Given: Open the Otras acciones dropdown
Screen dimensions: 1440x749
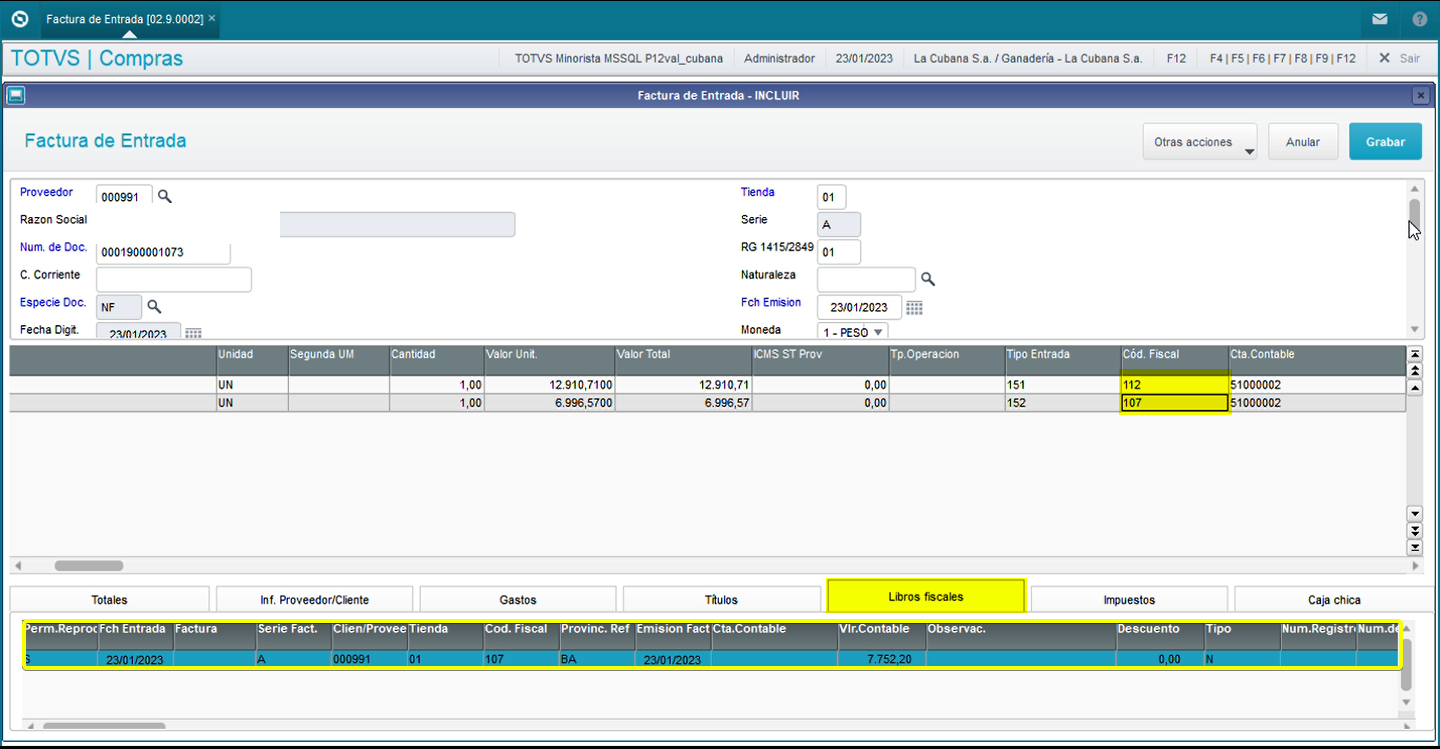Looking at the screenshot, I should [1200, 142].
